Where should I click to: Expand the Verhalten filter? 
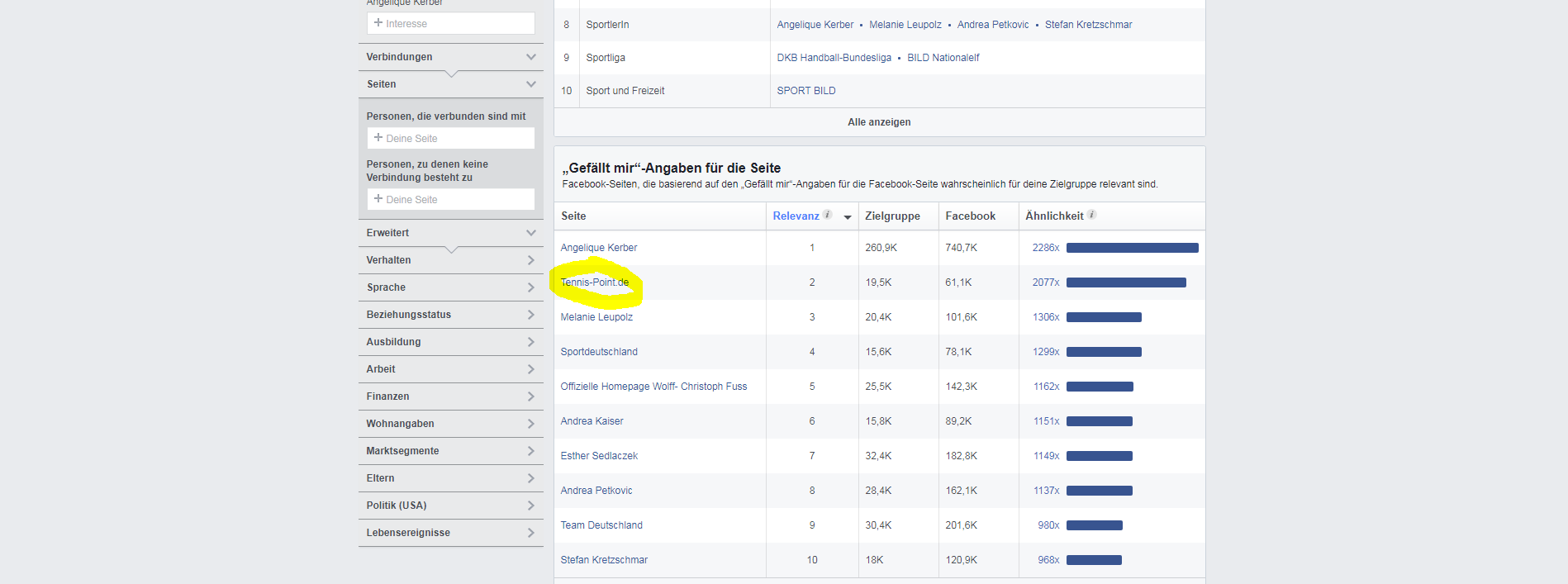(451, 260)
